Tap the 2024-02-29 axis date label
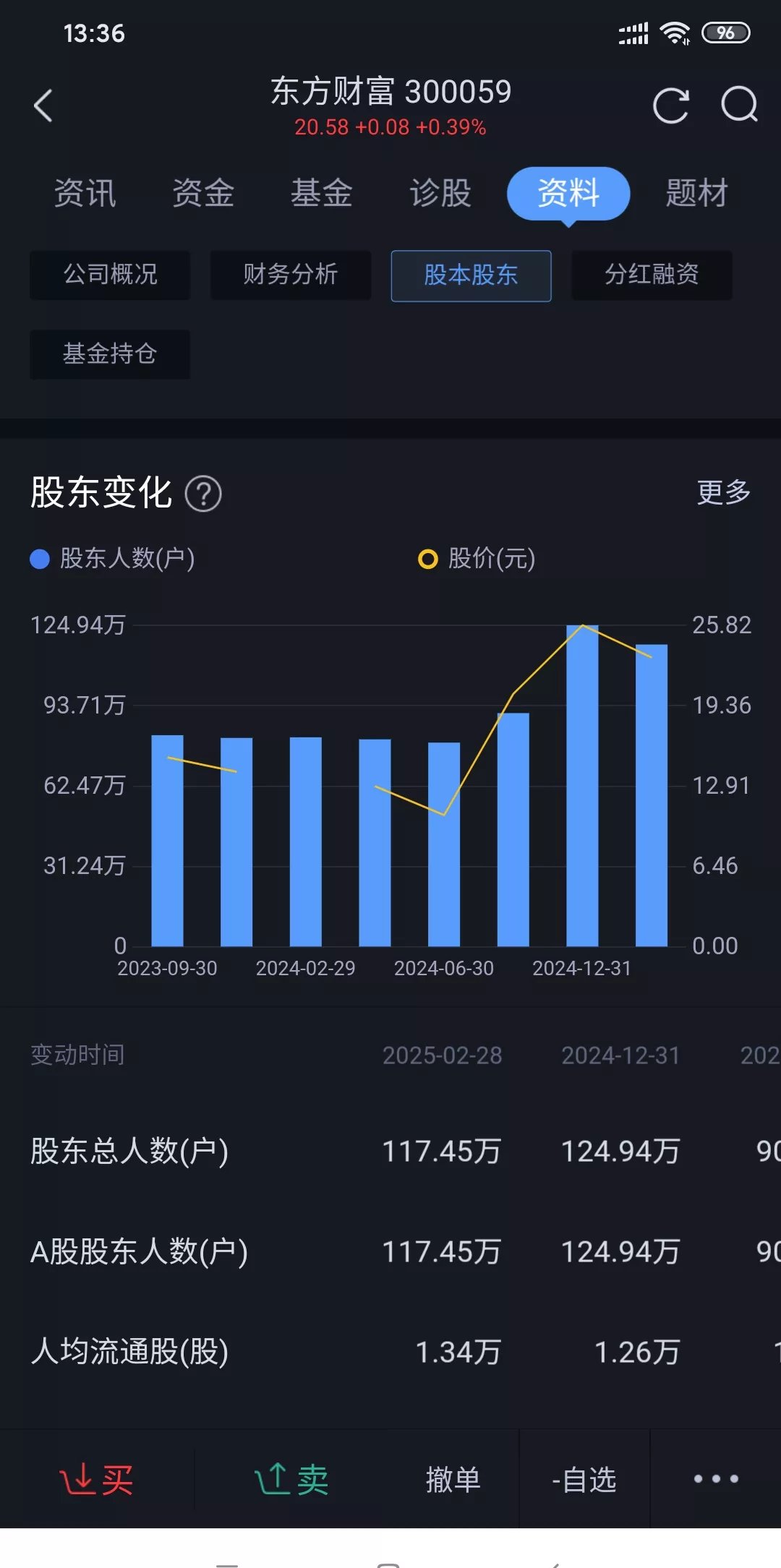The width and height of the screenshot is (781, 1568). (x=305, y=968)
